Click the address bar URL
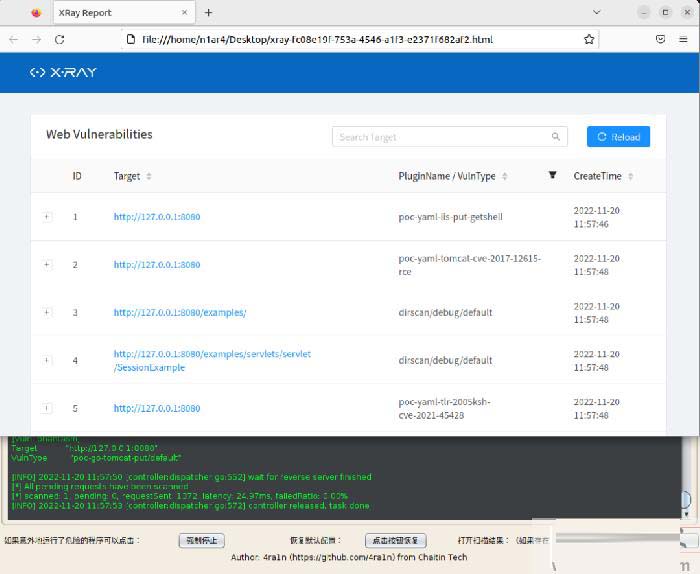Viewport: 700px width, 574px height. [317, 39]
